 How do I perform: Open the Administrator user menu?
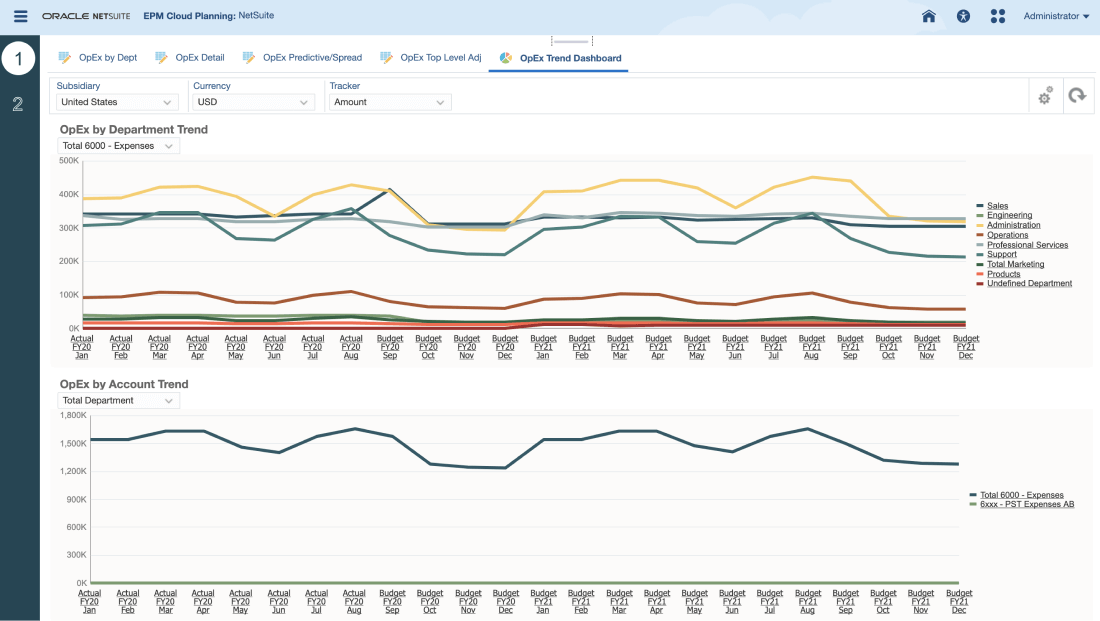point(1056,16)
